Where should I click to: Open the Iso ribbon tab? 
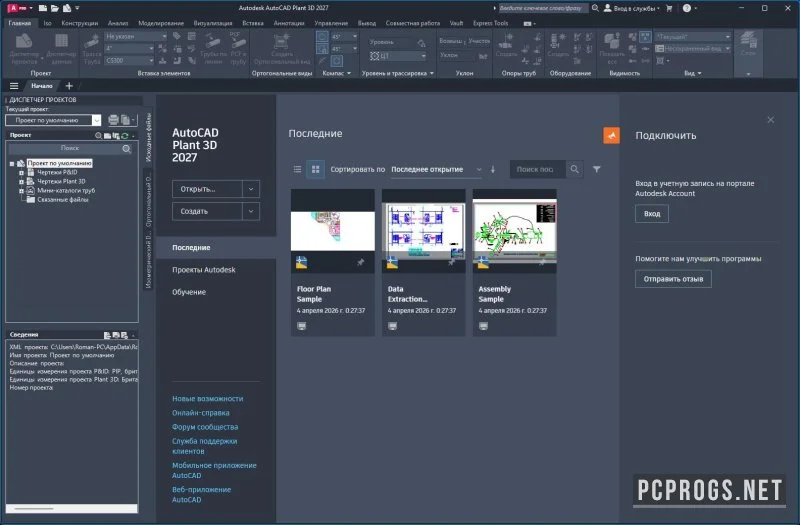[47, 23]
